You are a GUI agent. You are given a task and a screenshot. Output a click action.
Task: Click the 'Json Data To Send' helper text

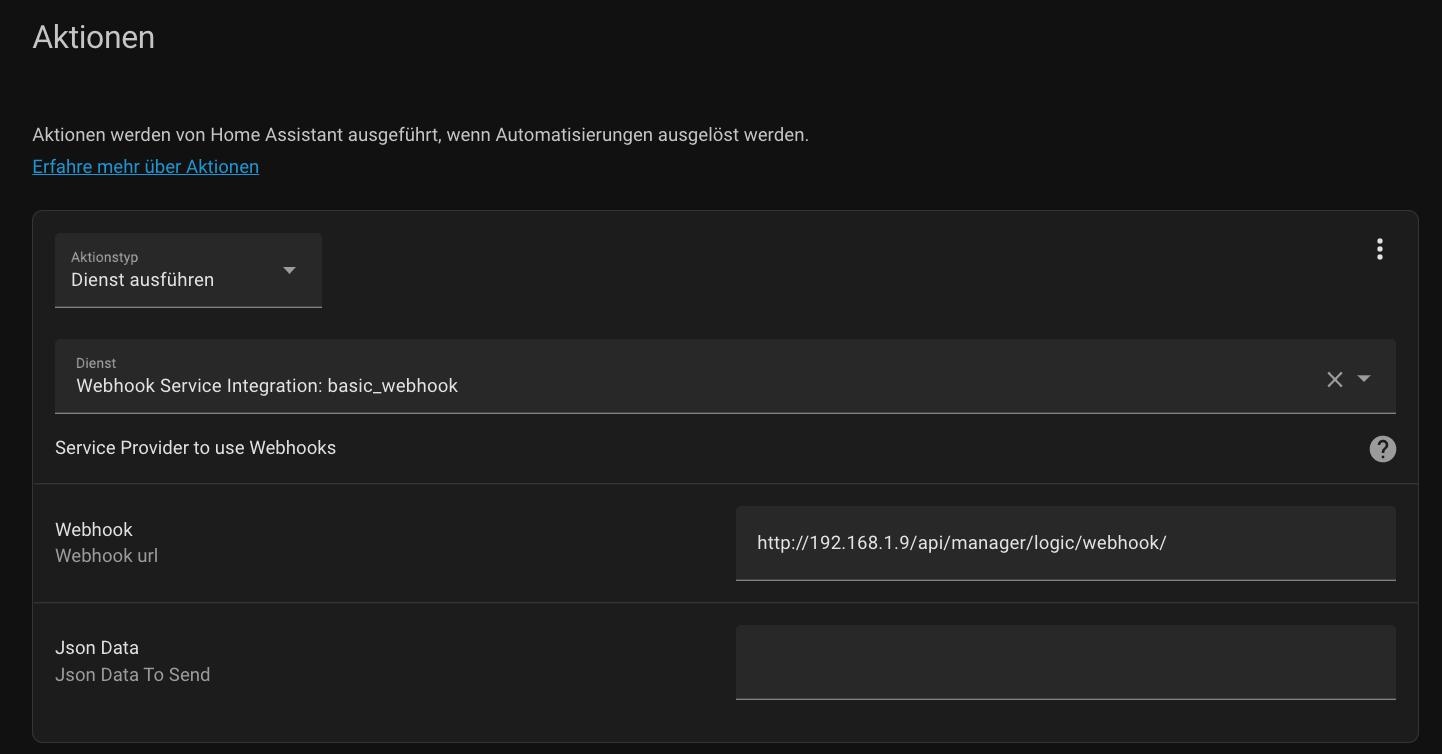(x=132, y=675)
